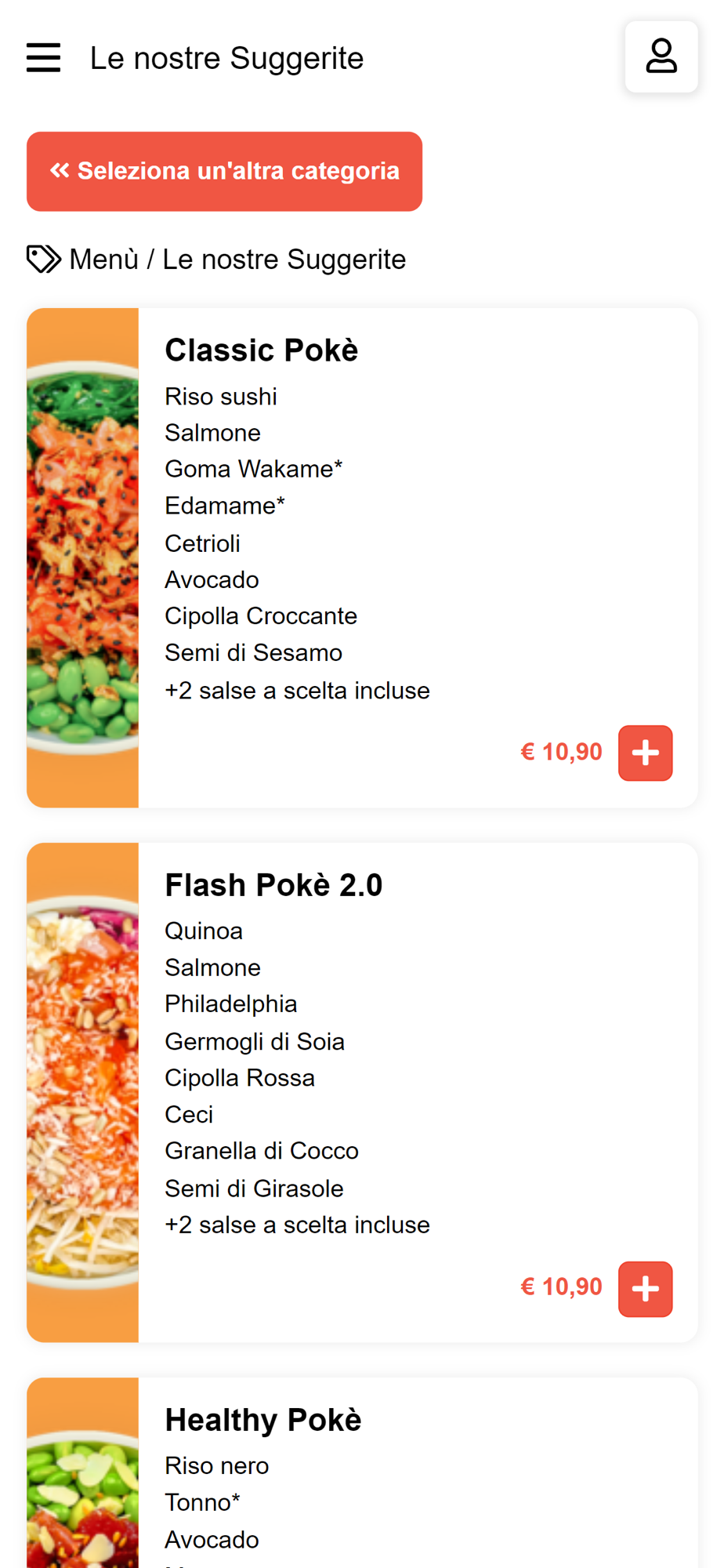Viewport: 724px width, 1568px height.
Task: Click Classic Pokè price € 10,90
Action: 561,752
